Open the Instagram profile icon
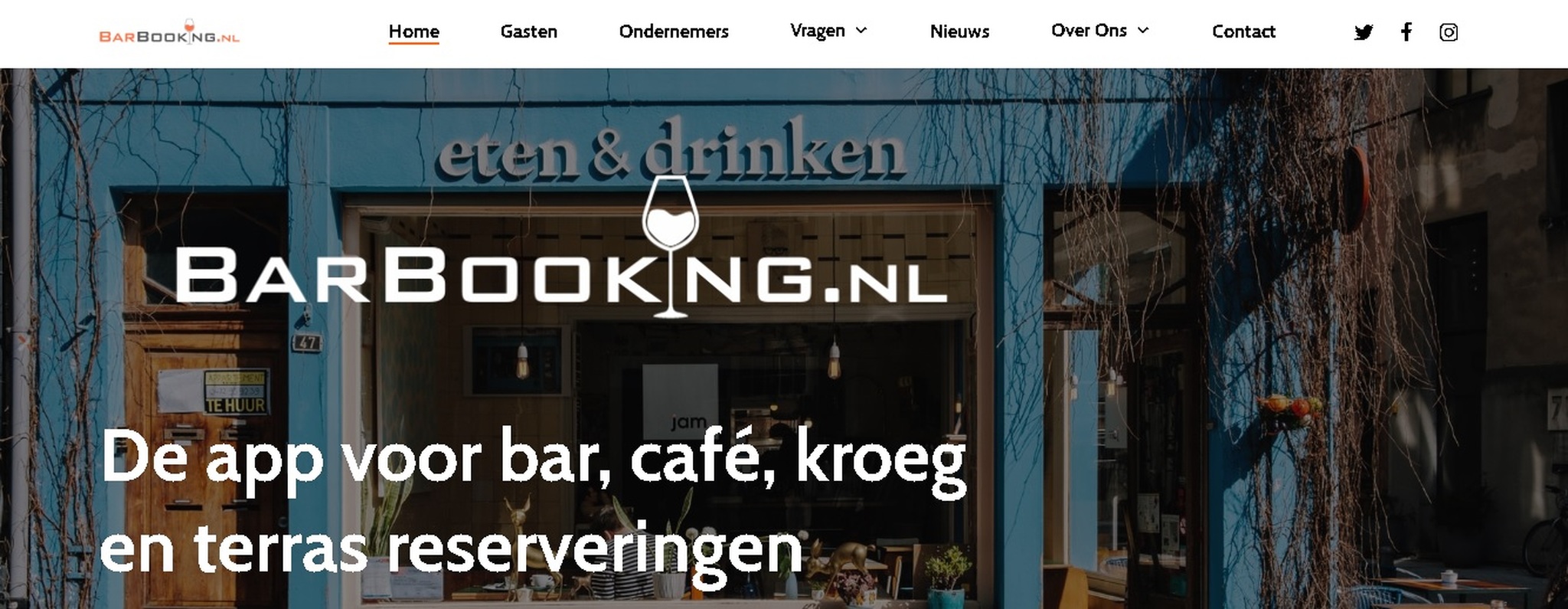This screenshot has height=609, width=1568. click(1448, 32)
